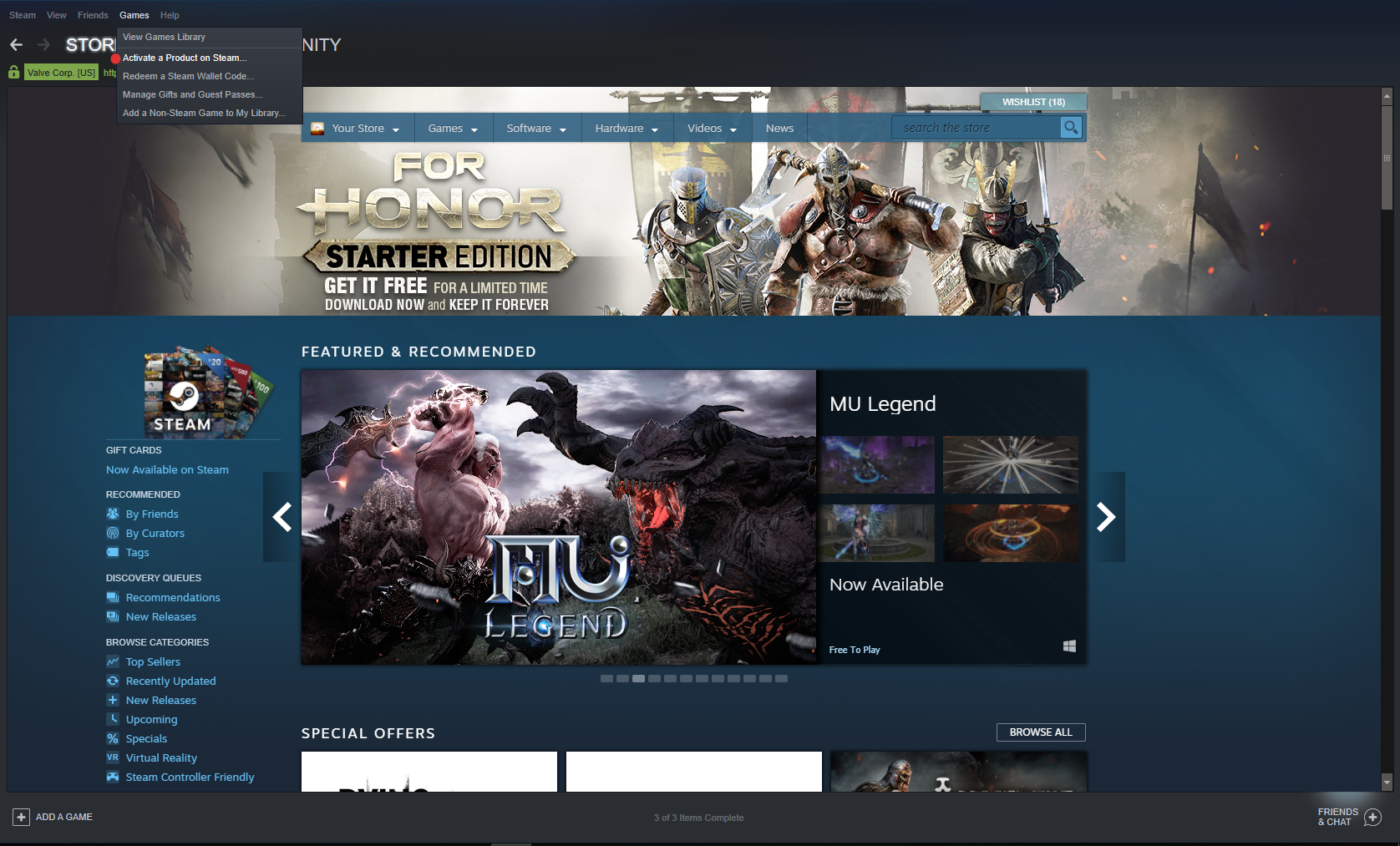This screenshot has height=846, width=1400.
Task: View first MU Legend screenshot thumbnail
Action: pyautogui.click(x=877, y=464)
